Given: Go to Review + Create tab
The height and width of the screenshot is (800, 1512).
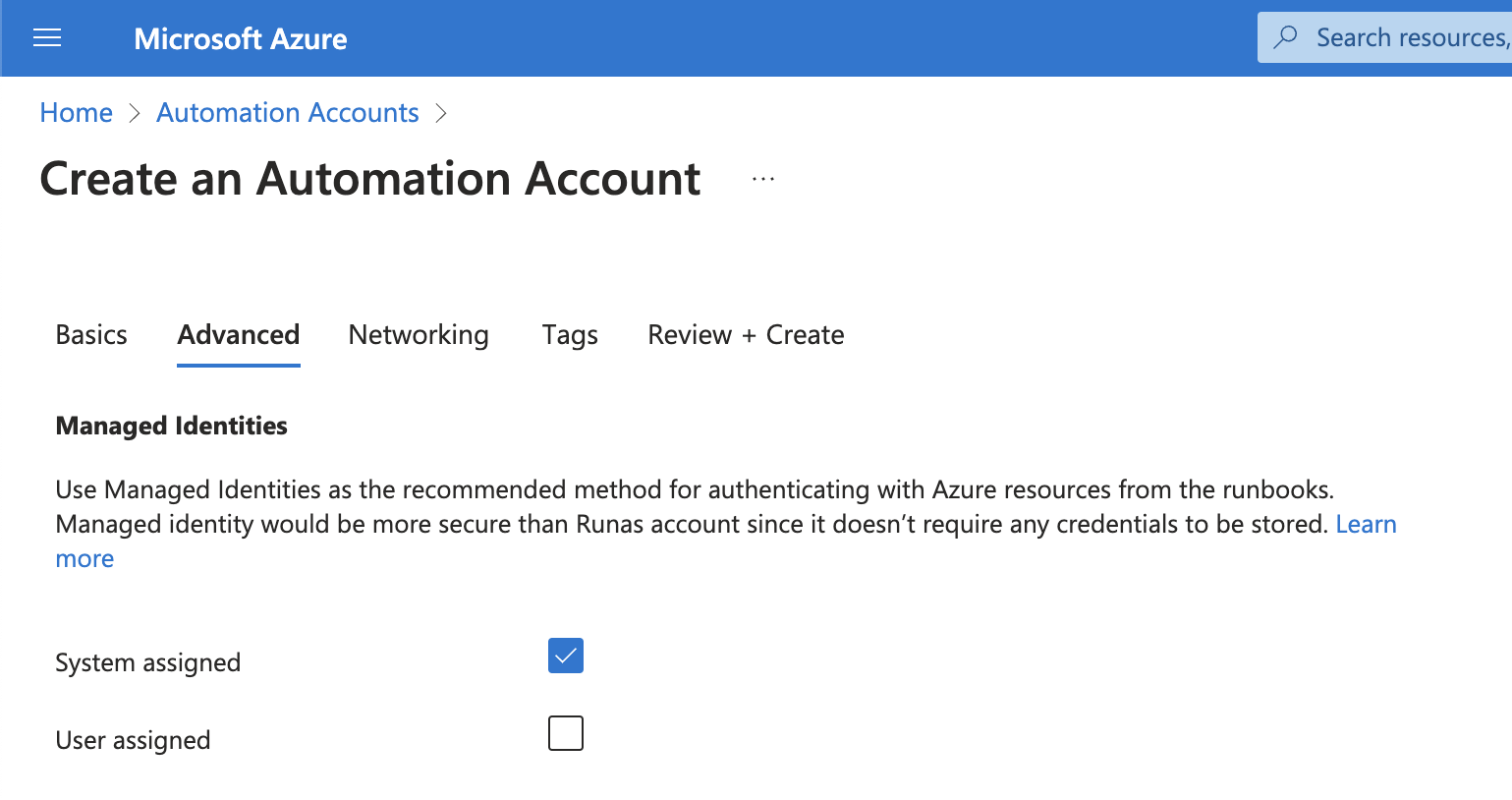Looking at the screenshot, I should 746,335.
